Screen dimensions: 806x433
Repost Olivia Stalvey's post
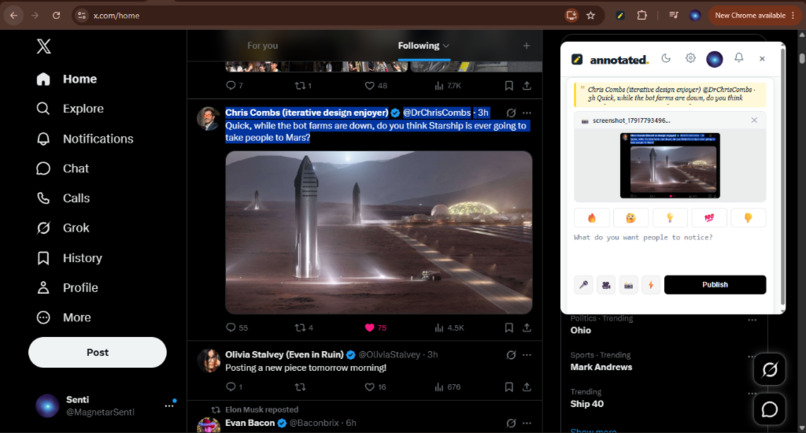(300, 387)
